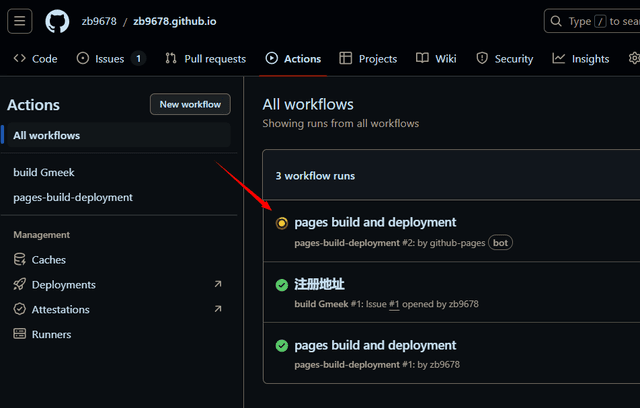Click the search magnifier icon

556,21
